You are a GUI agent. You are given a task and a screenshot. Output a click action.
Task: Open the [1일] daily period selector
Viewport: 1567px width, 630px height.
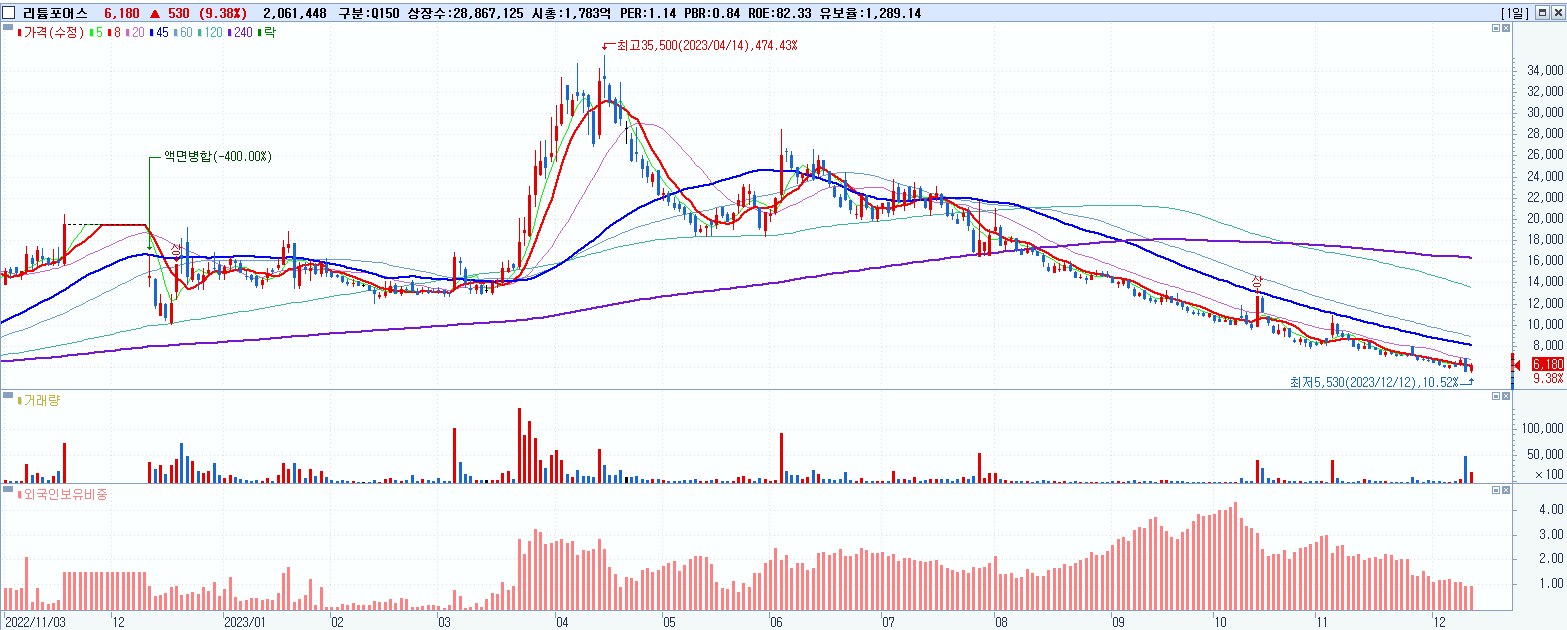1516,13
